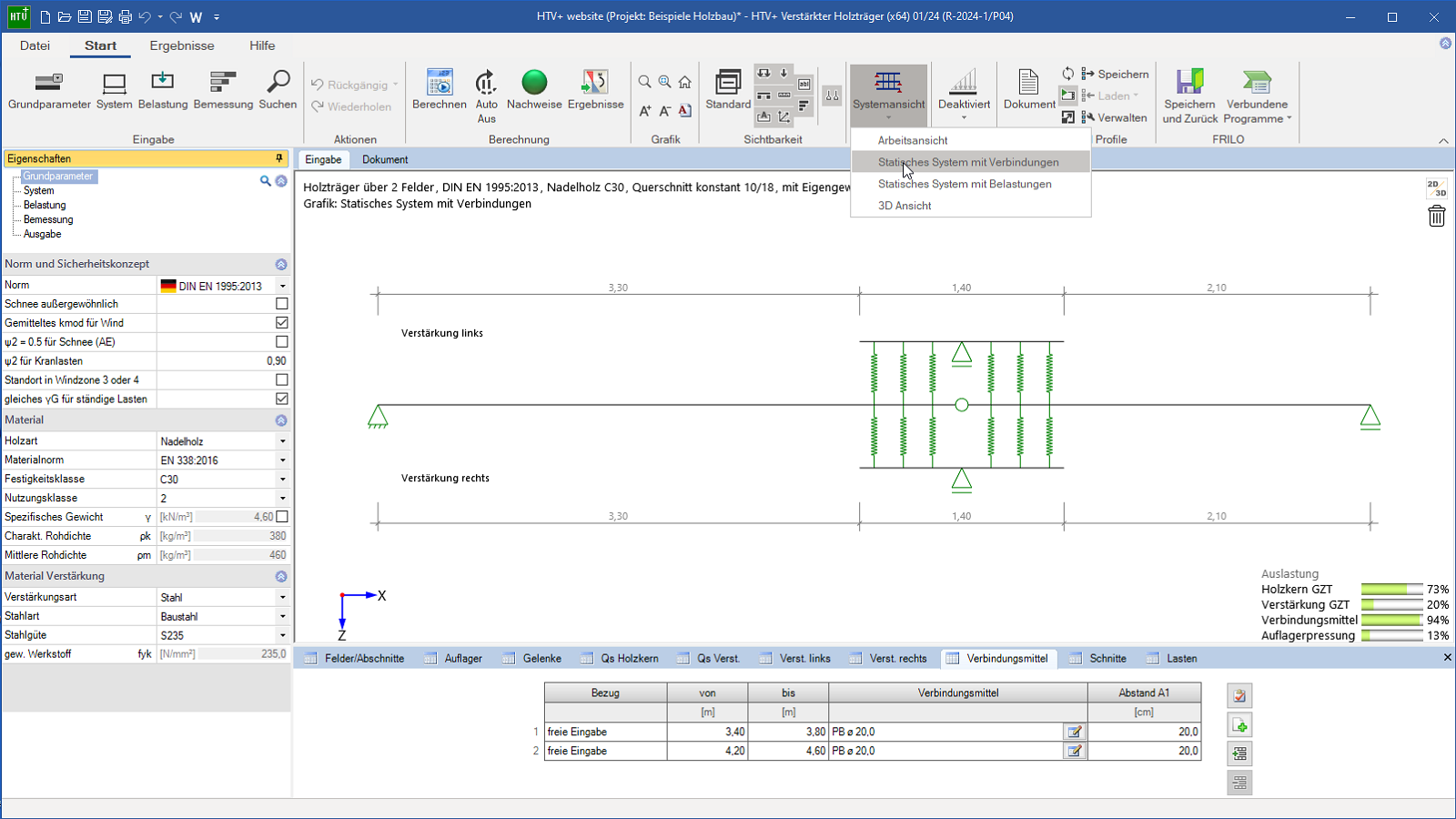Viewport: 1456px width, 819px height.
Task: Open the Datei ribbon tab
Action: [x=35, y=45]
